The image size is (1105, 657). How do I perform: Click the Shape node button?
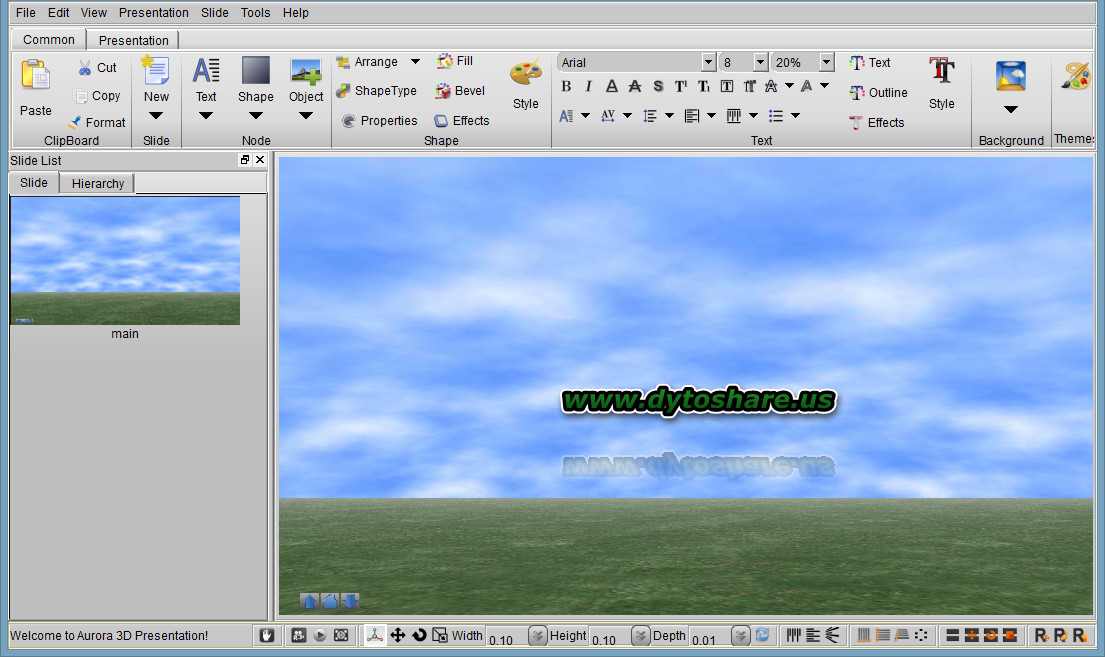pyautogui.click(x=256, y=79)
